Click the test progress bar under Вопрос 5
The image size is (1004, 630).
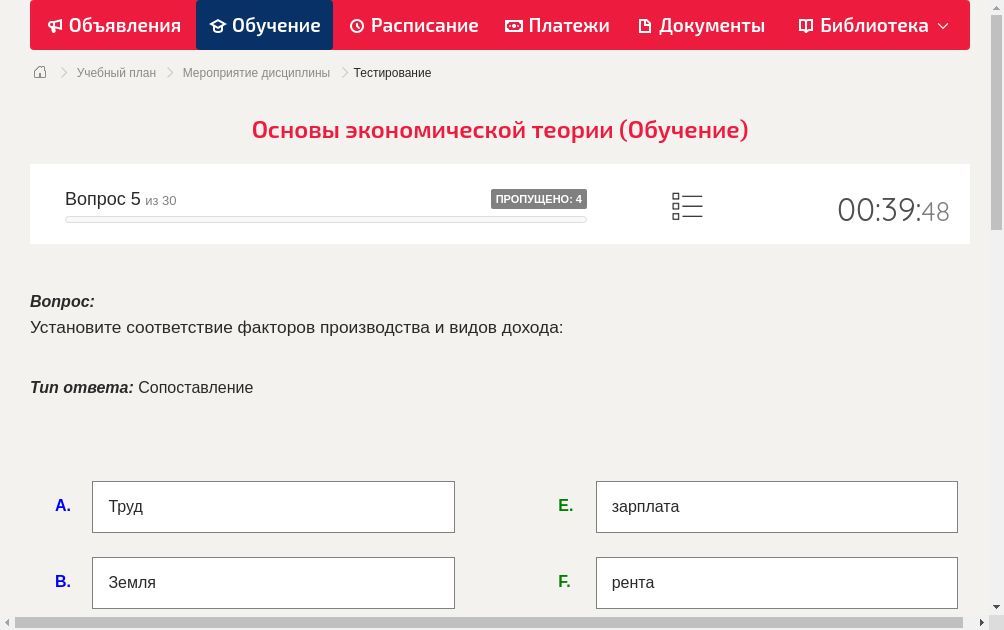tap(325, 219)
